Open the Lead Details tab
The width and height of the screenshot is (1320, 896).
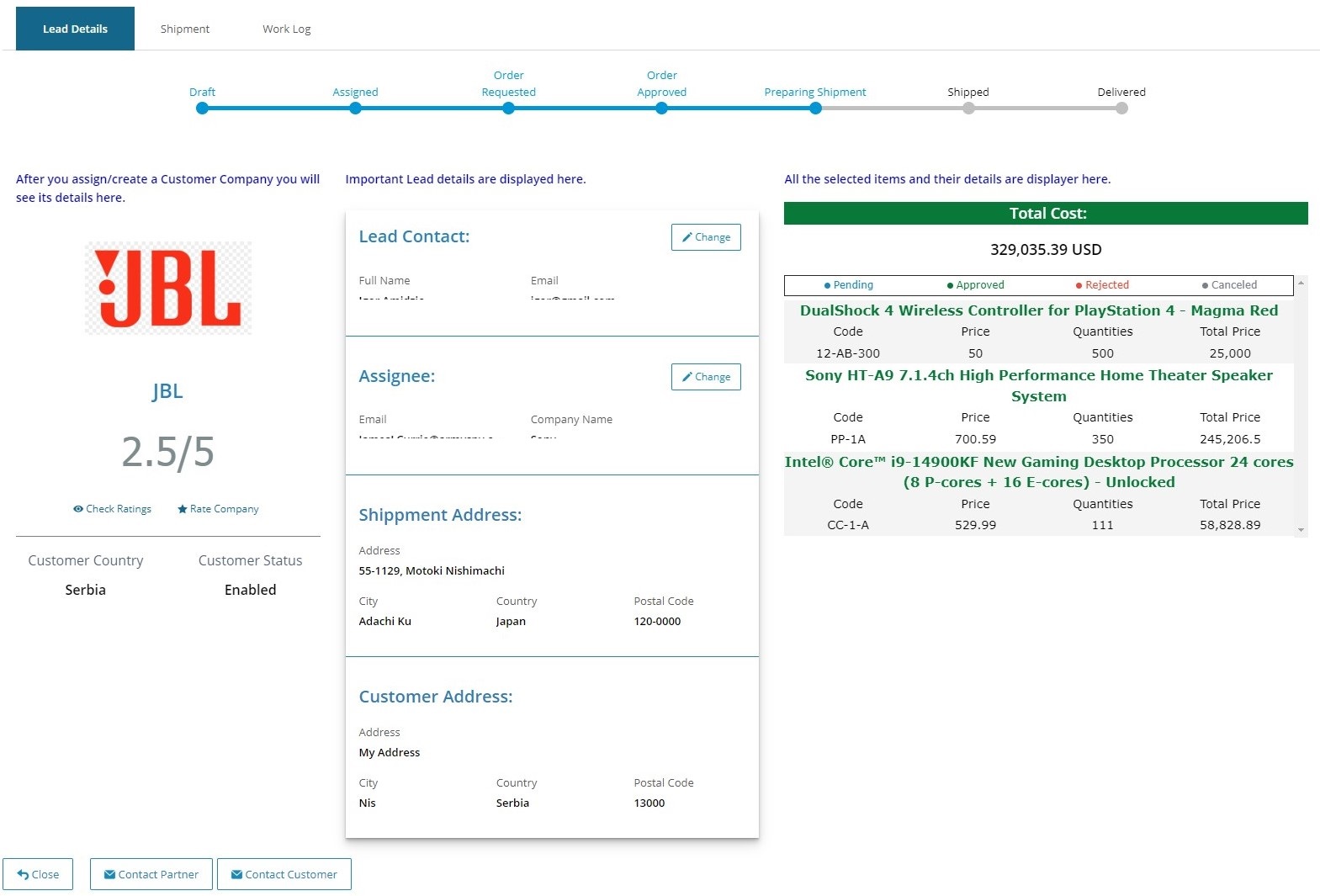coord(75,29)
